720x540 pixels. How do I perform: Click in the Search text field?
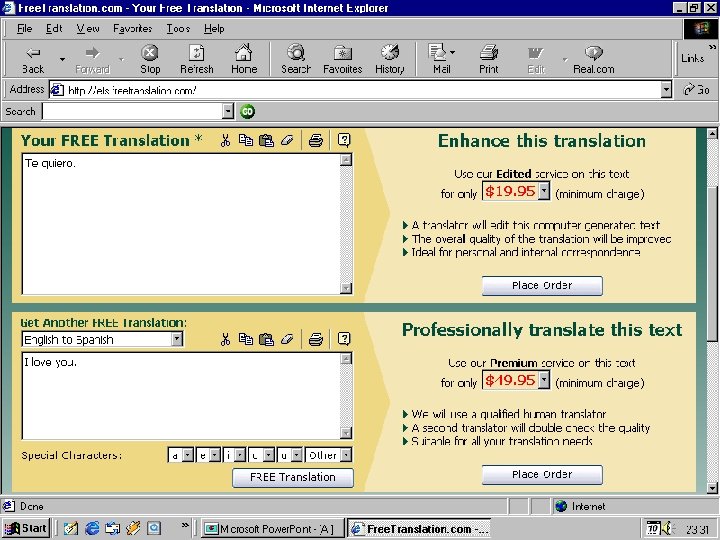click(133, 111)
